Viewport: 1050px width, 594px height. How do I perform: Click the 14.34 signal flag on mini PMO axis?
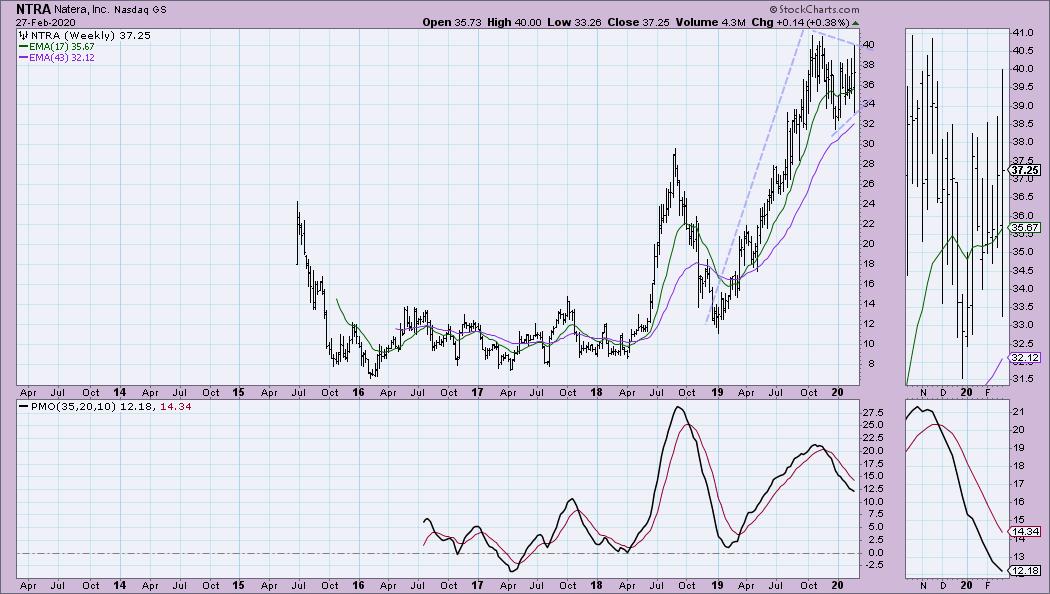coord(1025,532)
